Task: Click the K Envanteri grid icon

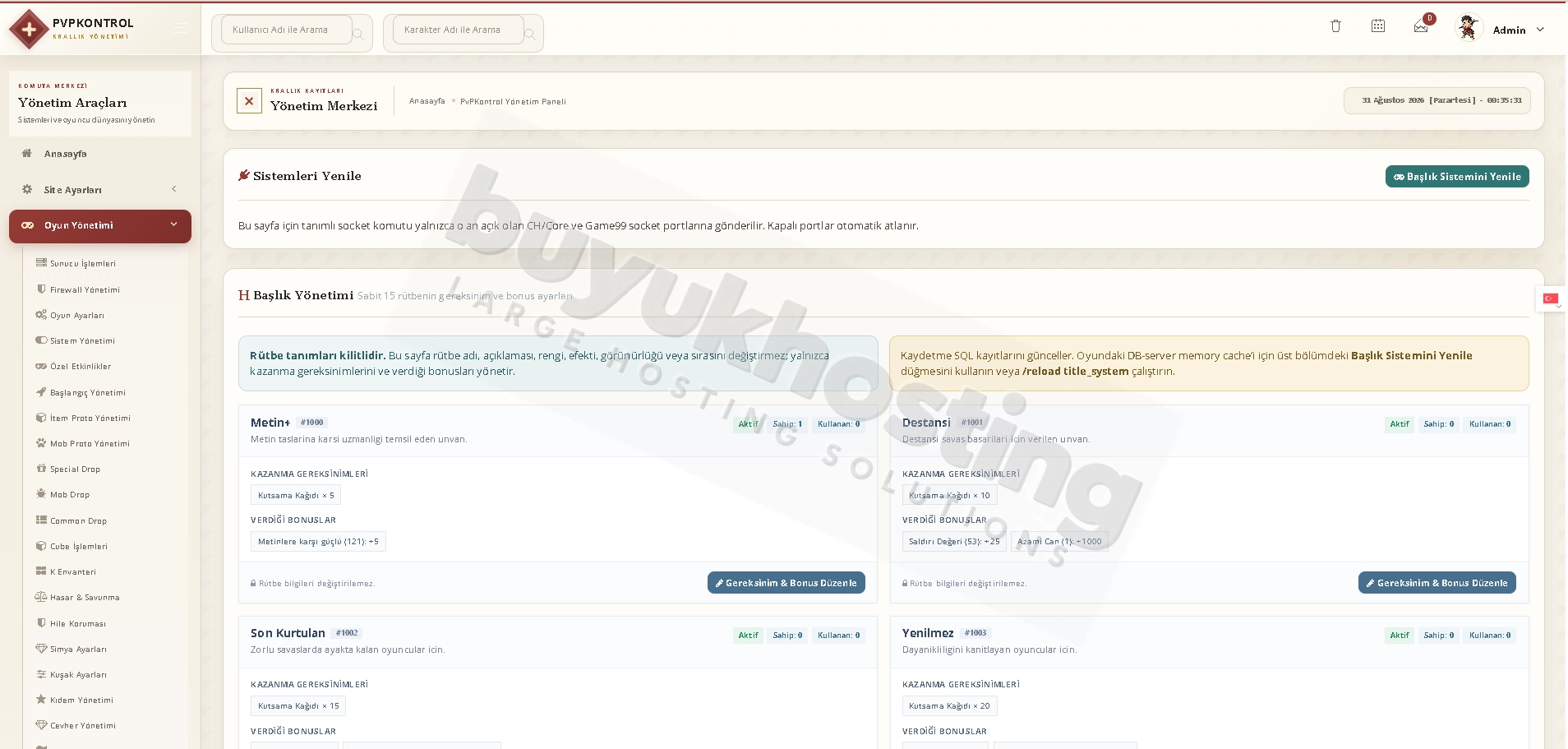Action: (x=41, y=571)
